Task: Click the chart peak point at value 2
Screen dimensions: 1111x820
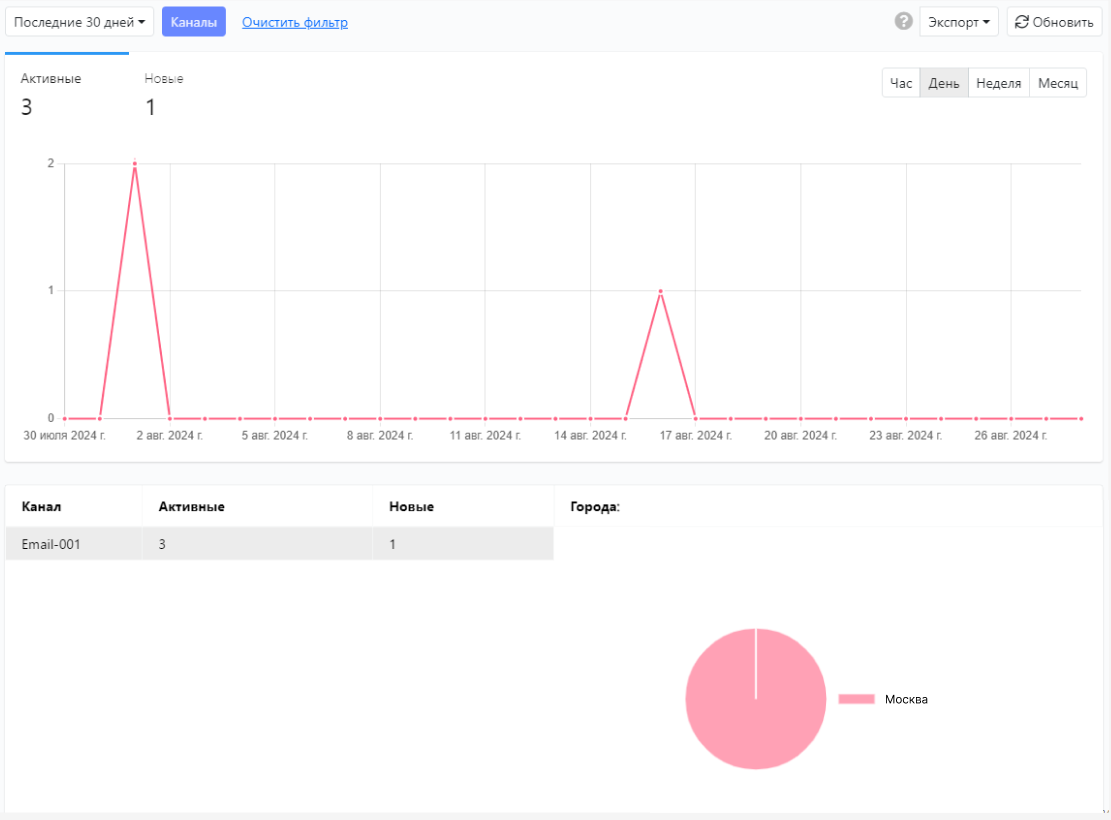Action: point(135,164)
